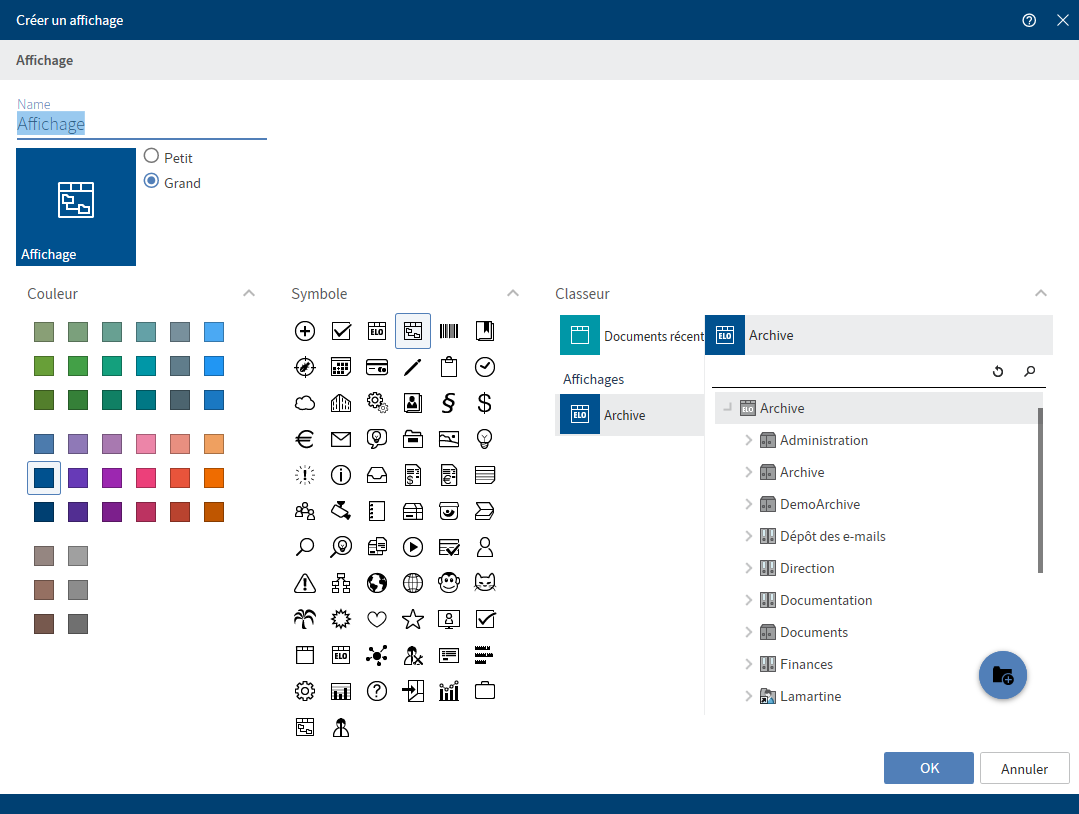Open the Documents récents tile

[630, 336]
